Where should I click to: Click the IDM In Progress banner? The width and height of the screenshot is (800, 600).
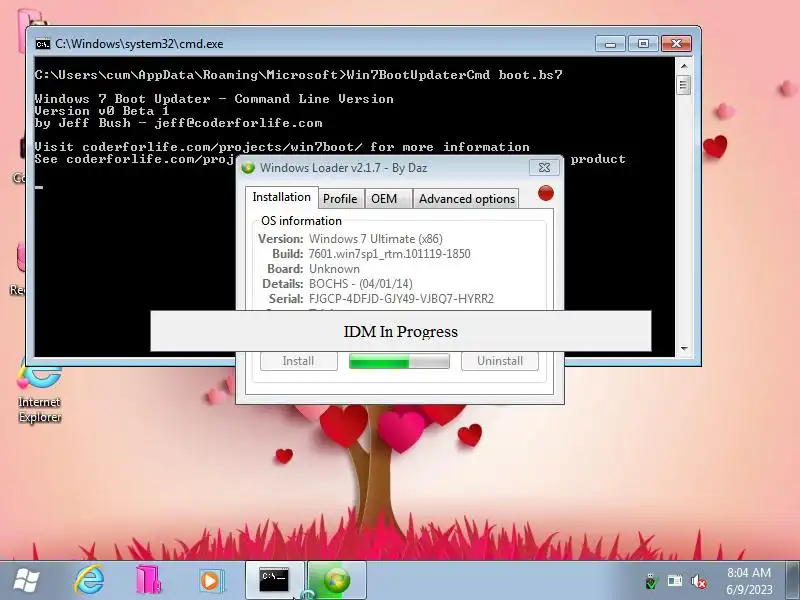tap(401, 331)
